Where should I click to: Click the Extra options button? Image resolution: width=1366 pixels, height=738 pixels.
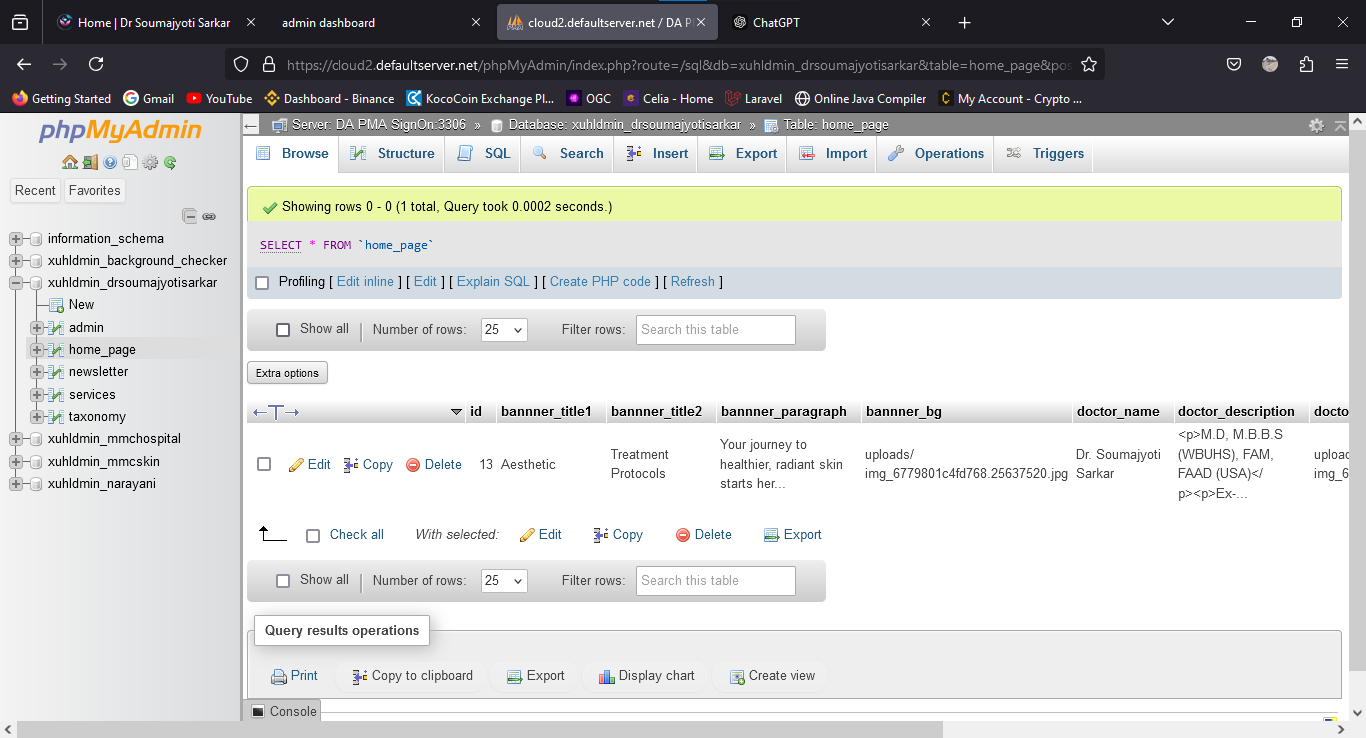287,373
